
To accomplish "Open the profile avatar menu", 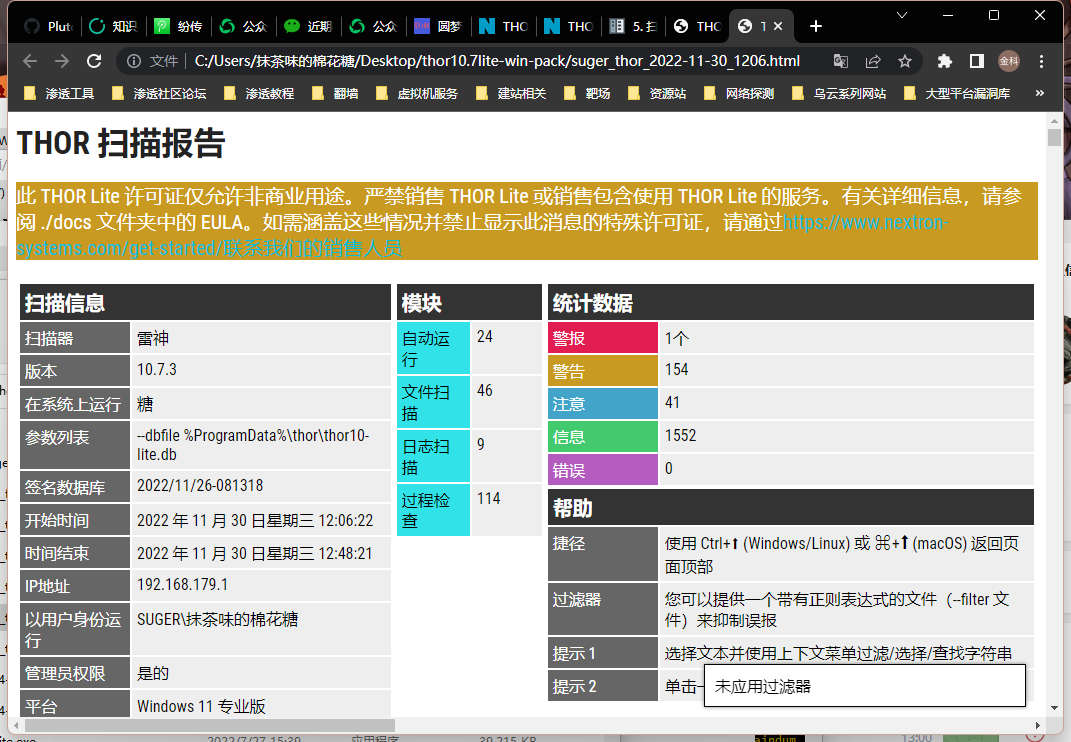I will (x=1009, y=61).
